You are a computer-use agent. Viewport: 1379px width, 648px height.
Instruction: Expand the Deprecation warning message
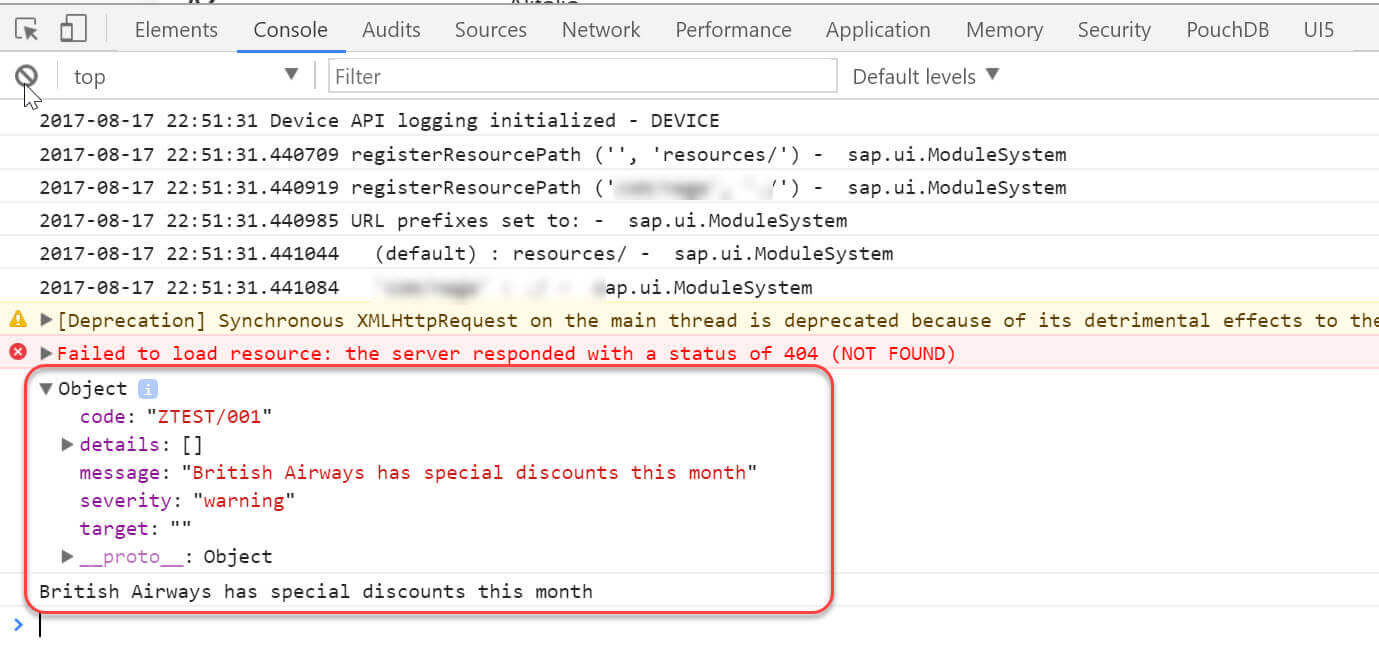pos(46,320)
